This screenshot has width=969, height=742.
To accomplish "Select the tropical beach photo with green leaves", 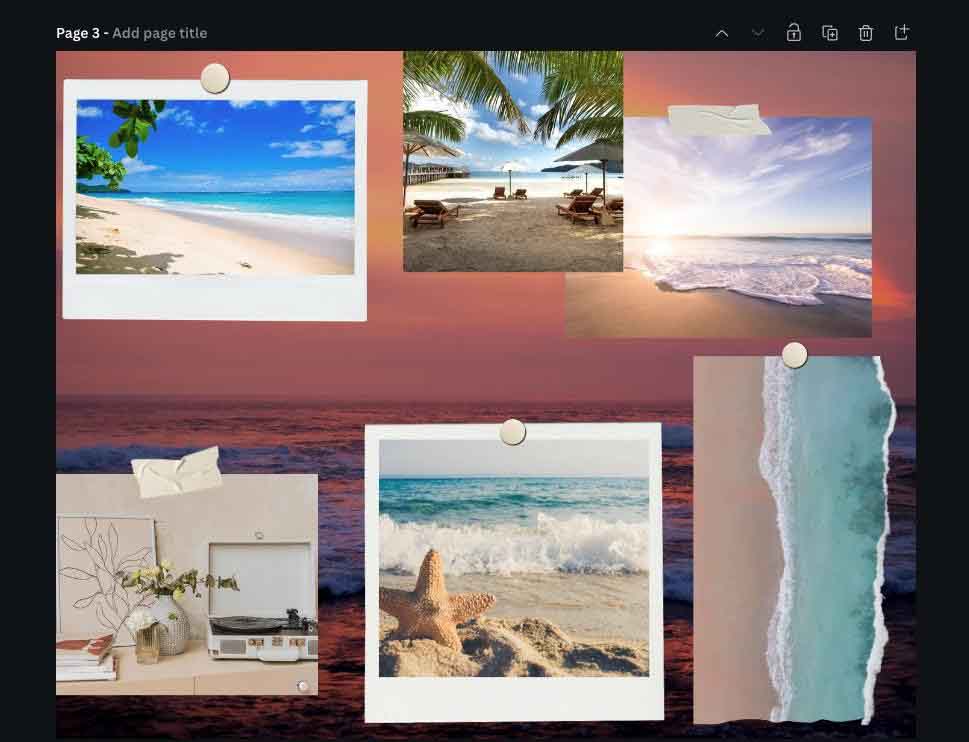I will click(215, 187).
